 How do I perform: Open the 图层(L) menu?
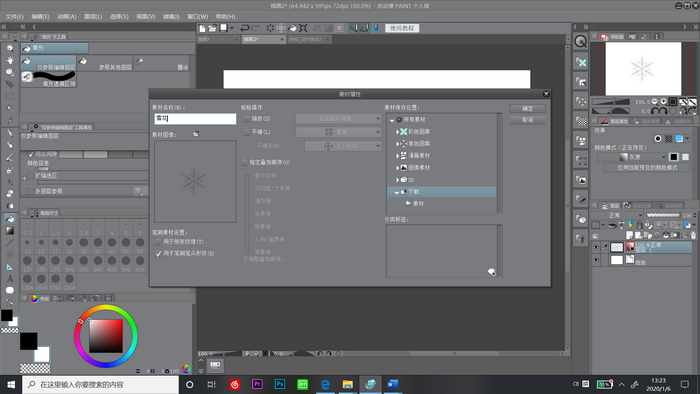[x=93, y=17]
